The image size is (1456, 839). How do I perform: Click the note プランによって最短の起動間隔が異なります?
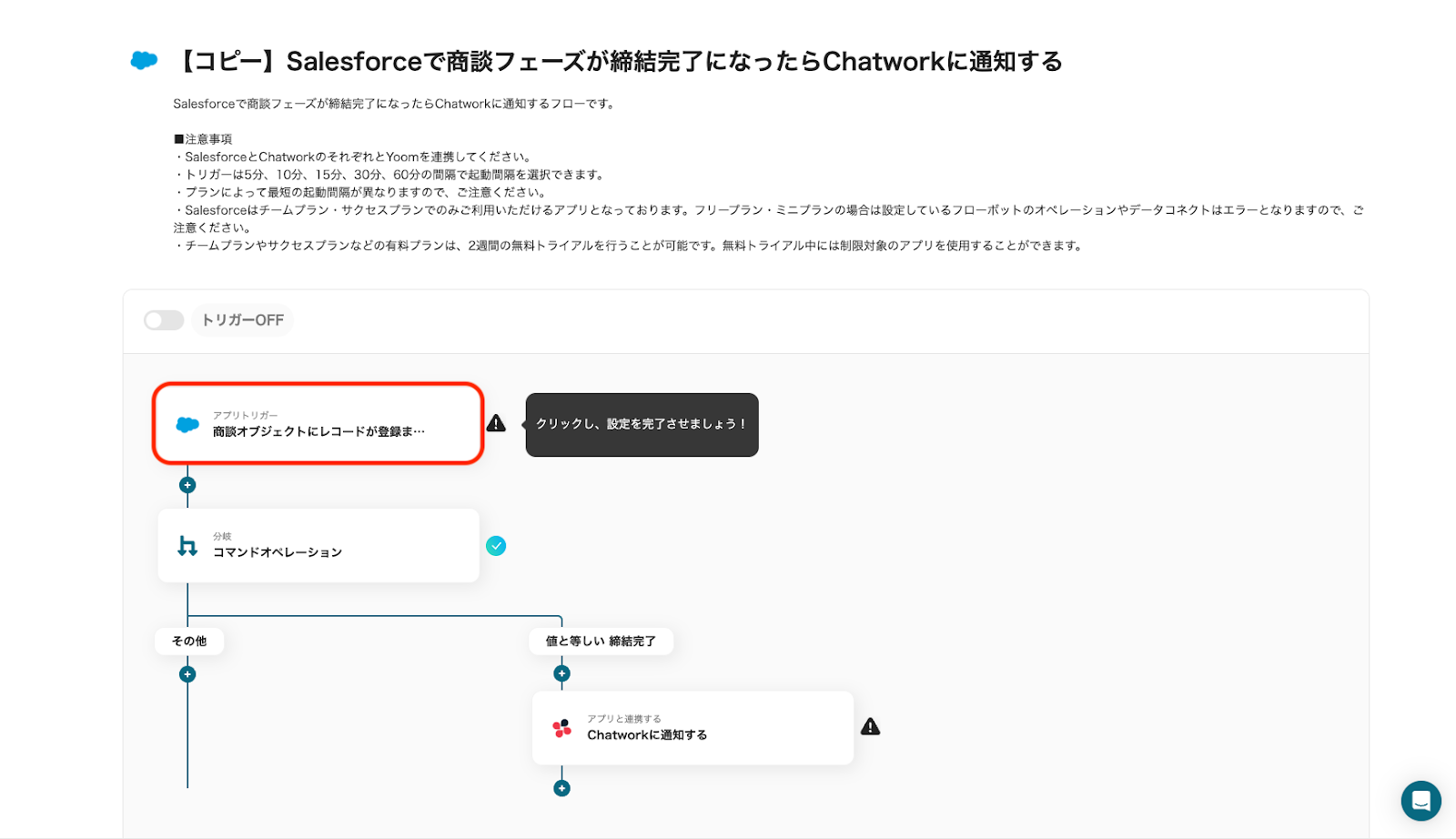pos(359,192)
